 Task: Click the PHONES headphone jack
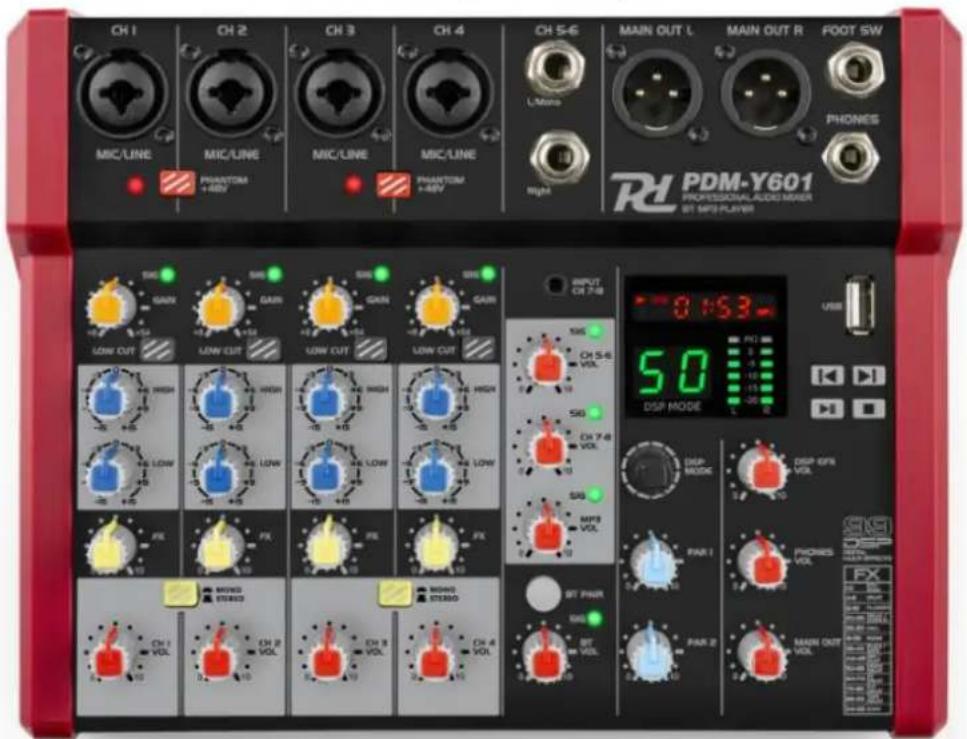pyautogui.click(x=852, y=157)
